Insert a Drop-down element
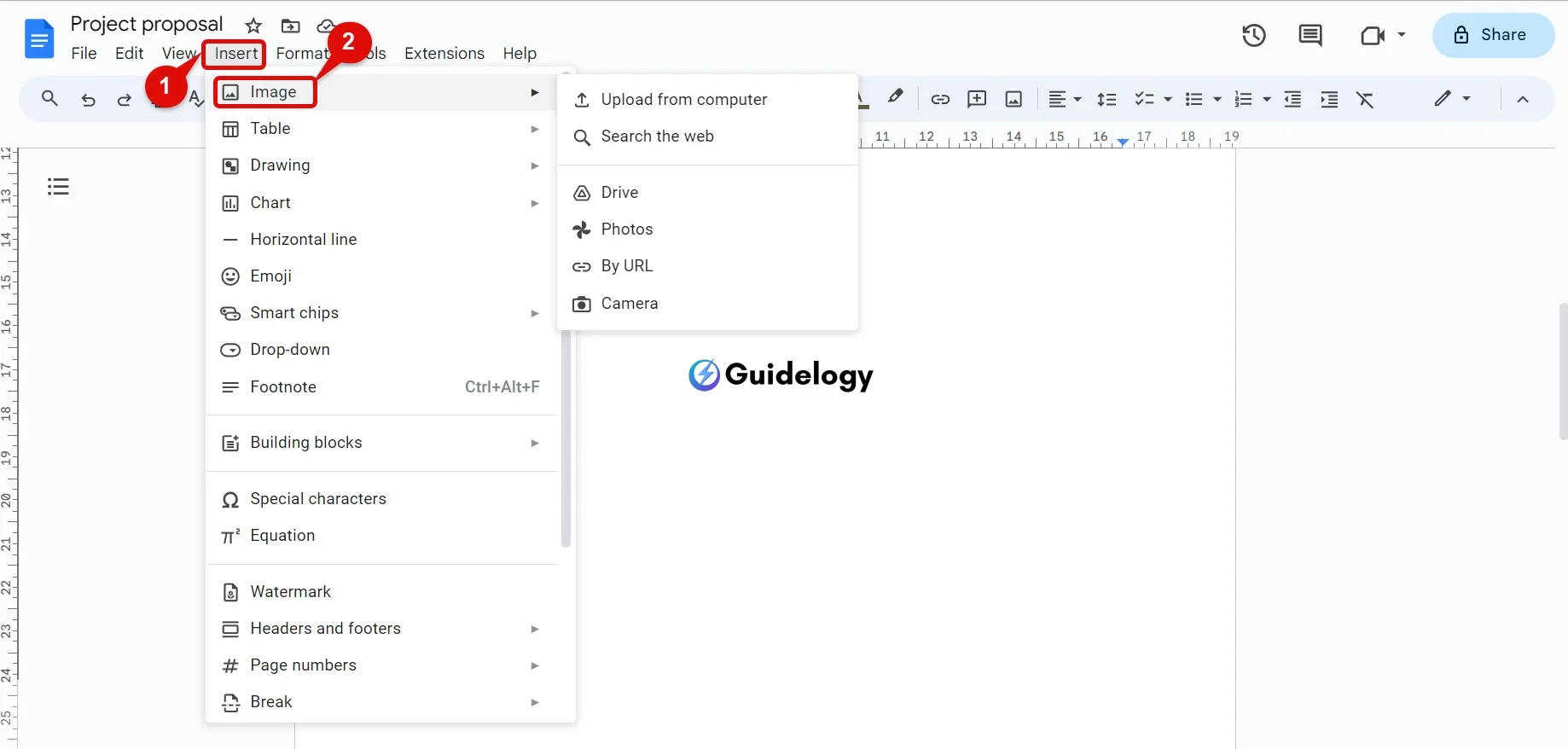Screen dimensions: 1568x749 coord(381,350)
